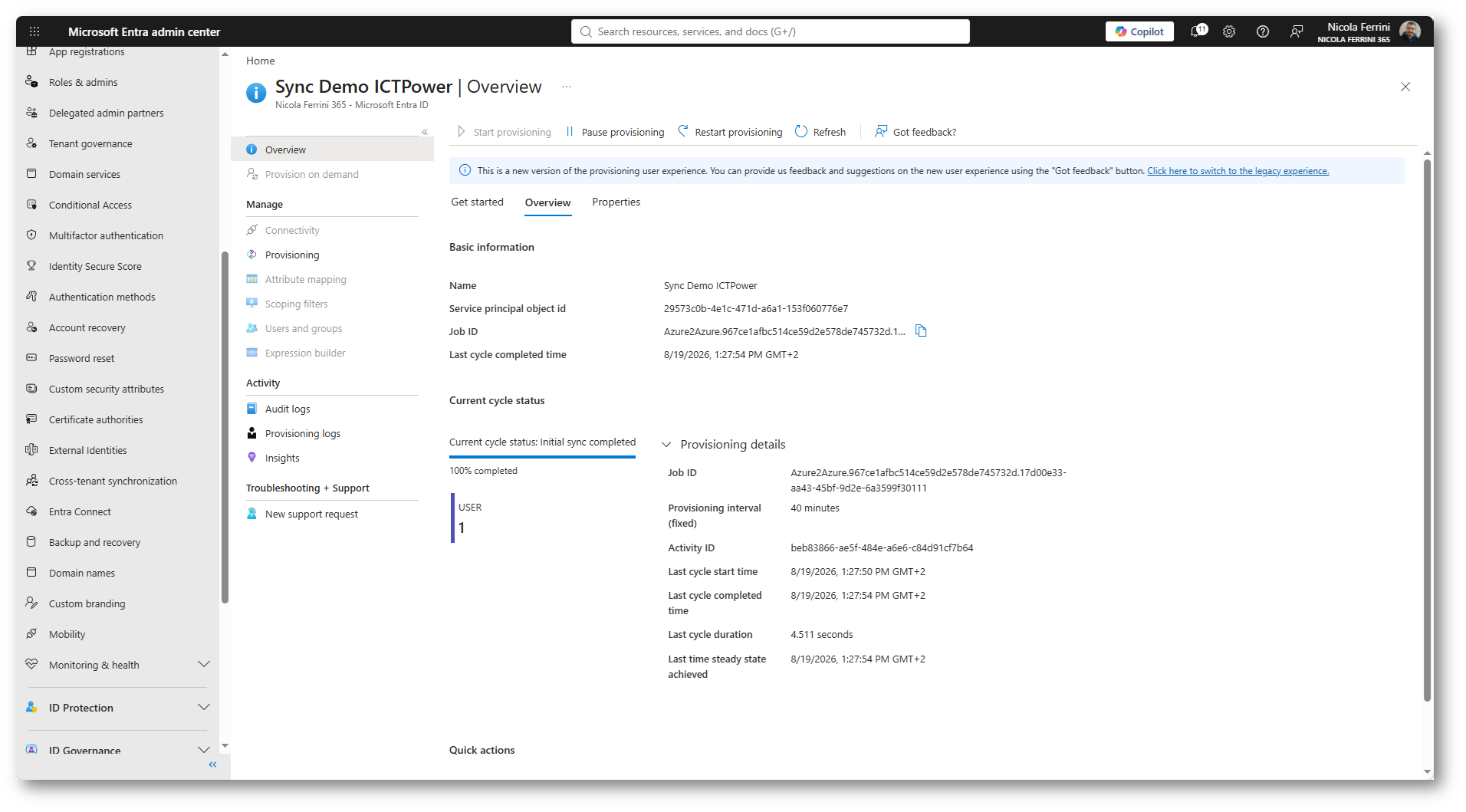Viewport: 1466px width, 812px height.
Task: Click the help question mark icon
Action: (x=1263, y=31)
